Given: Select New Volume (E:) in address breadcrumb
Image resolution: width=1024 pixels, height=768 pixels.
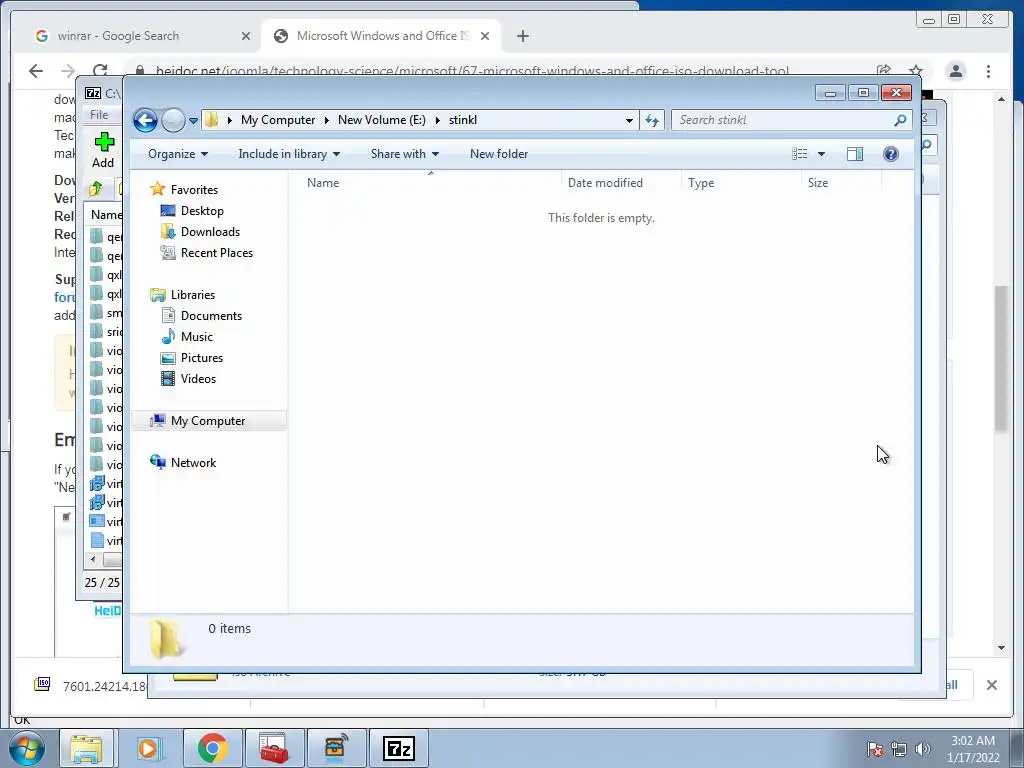Looking at the screenshot, I should coord(381,120).
